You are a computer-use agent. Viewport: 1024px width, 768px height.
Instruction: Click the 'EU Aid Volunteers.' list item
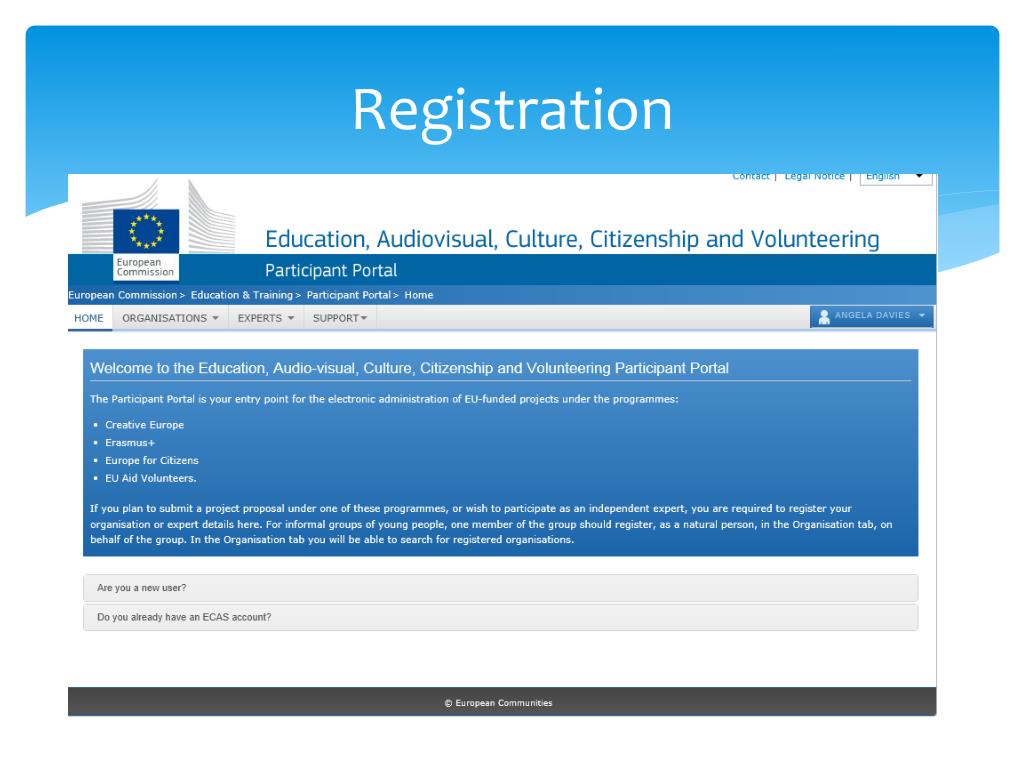pos(151,478)
